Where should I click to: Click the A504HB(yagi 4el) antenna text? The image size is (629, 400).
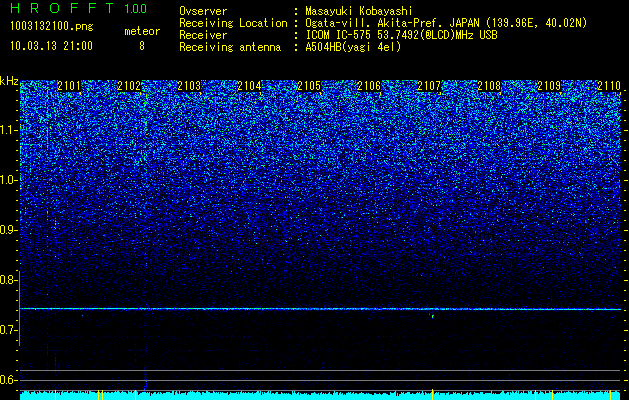pos(353,47)
